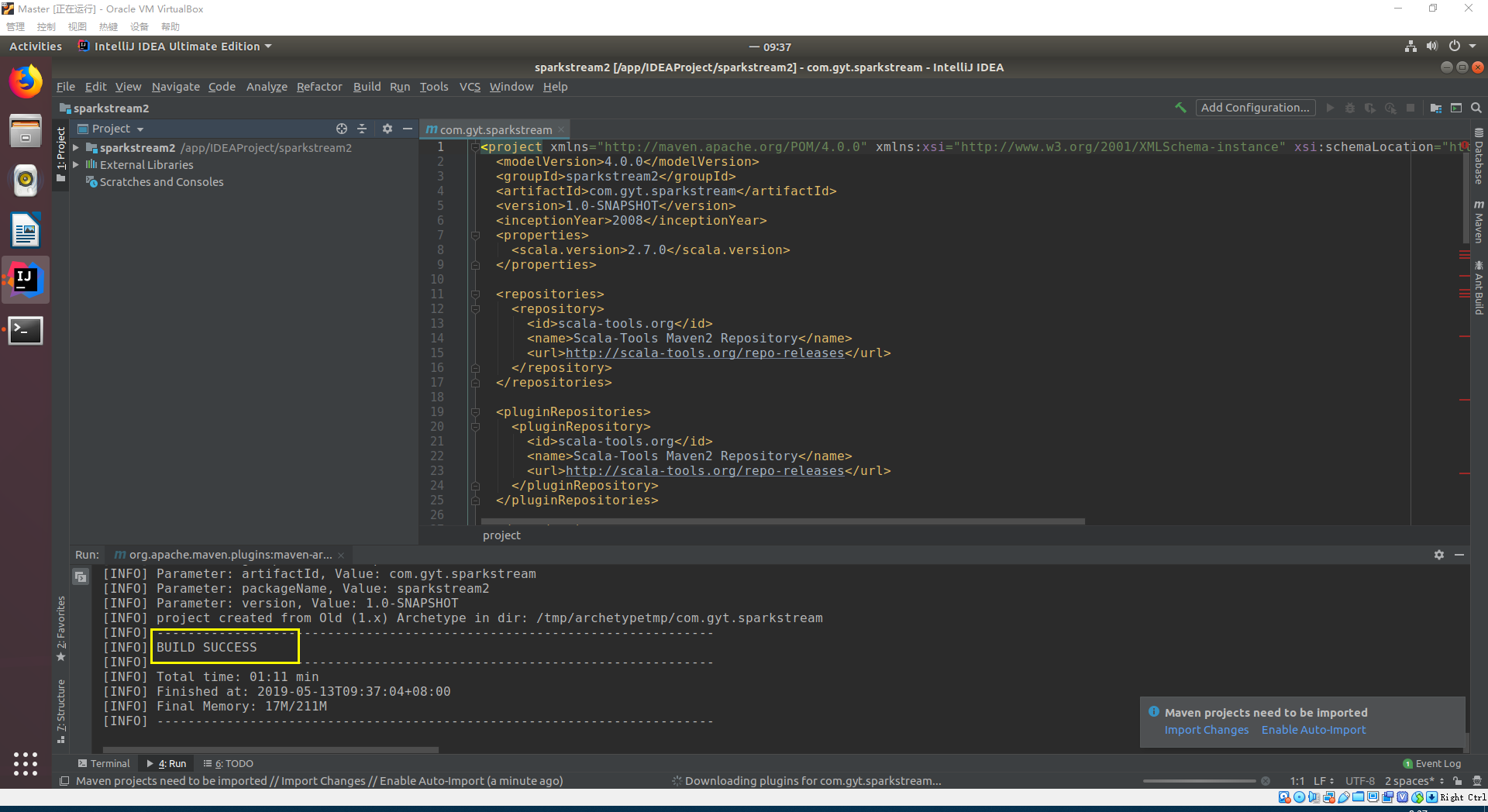Open the Rhythmbox speaker icon in the dock
This screenshot has height=812, width=1488.
[x=26, y=181]
